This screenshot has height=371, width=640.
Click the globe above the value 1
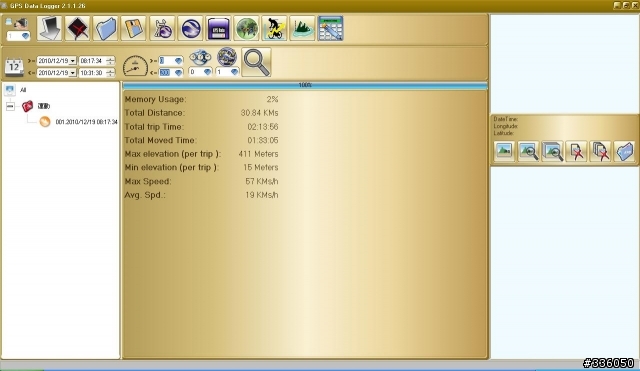227,56
